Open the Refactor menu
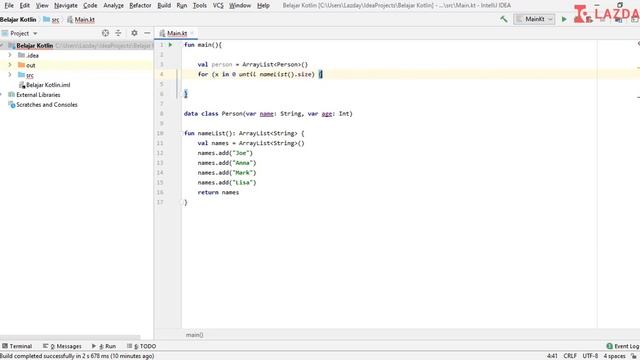This screenshot has width=640, height=360. point(140,5)
